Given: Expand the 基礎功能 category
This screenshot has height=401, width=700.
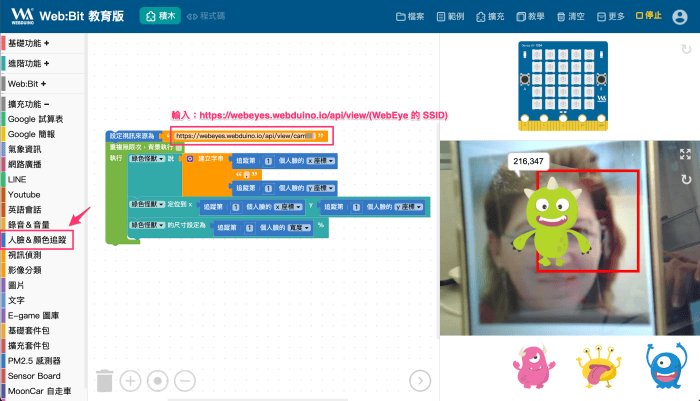Looking at the screenshot, I should tap(29, 43).
